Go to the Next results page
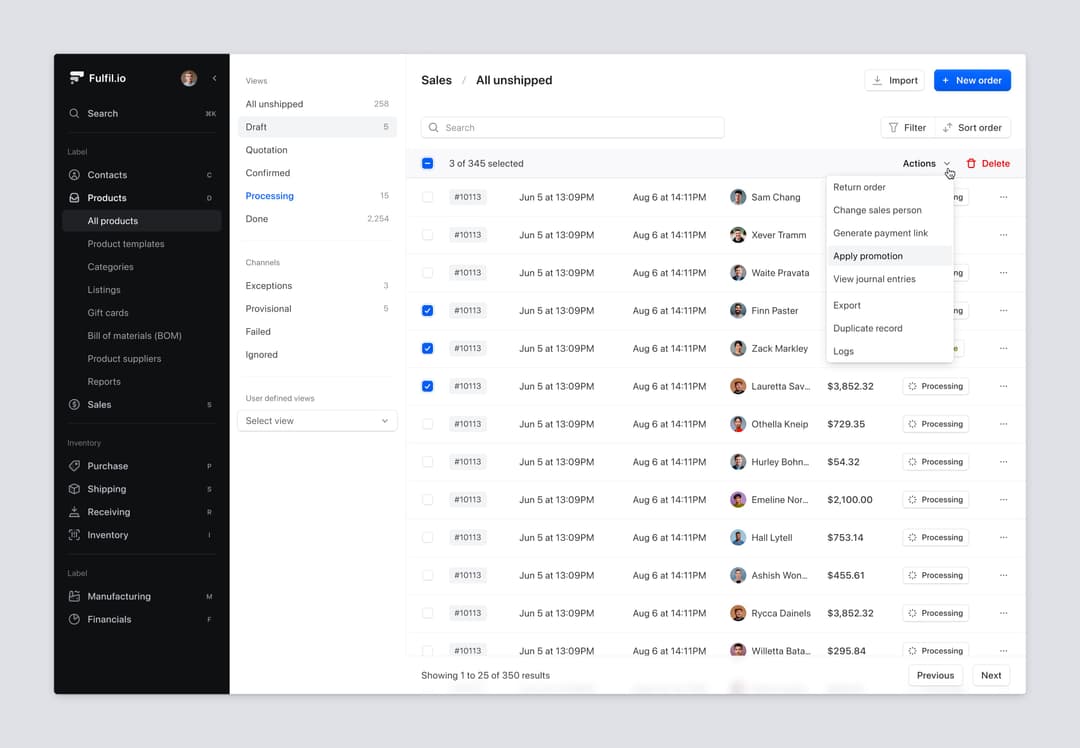 pyautogui.click(x=990, y=675)
